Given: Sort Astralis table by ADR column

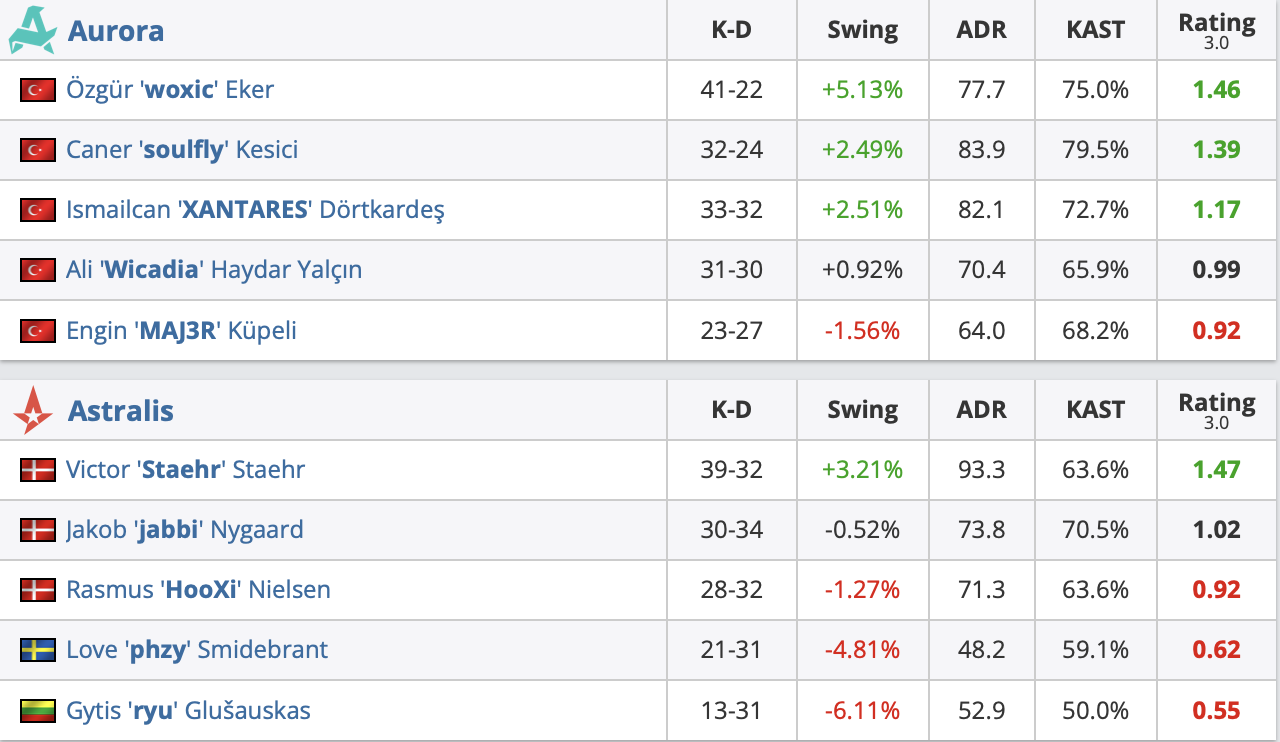Looking at the screenshot, I should [x=980, y=410].
